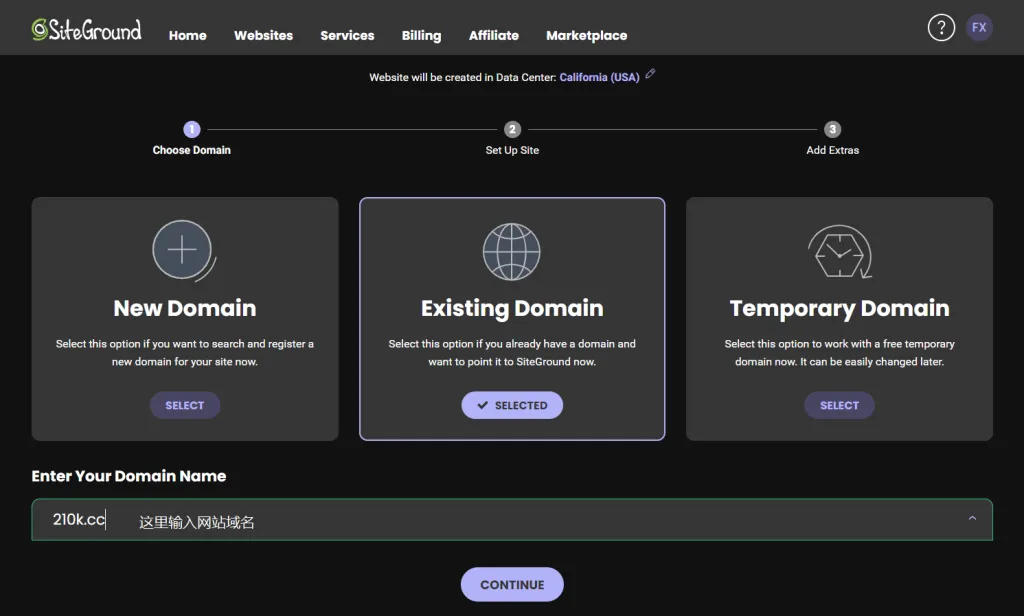Toggle the Existing Domain SELECTED button
The width and height of the screenshot is (1024, 616).
pos(512,405)
